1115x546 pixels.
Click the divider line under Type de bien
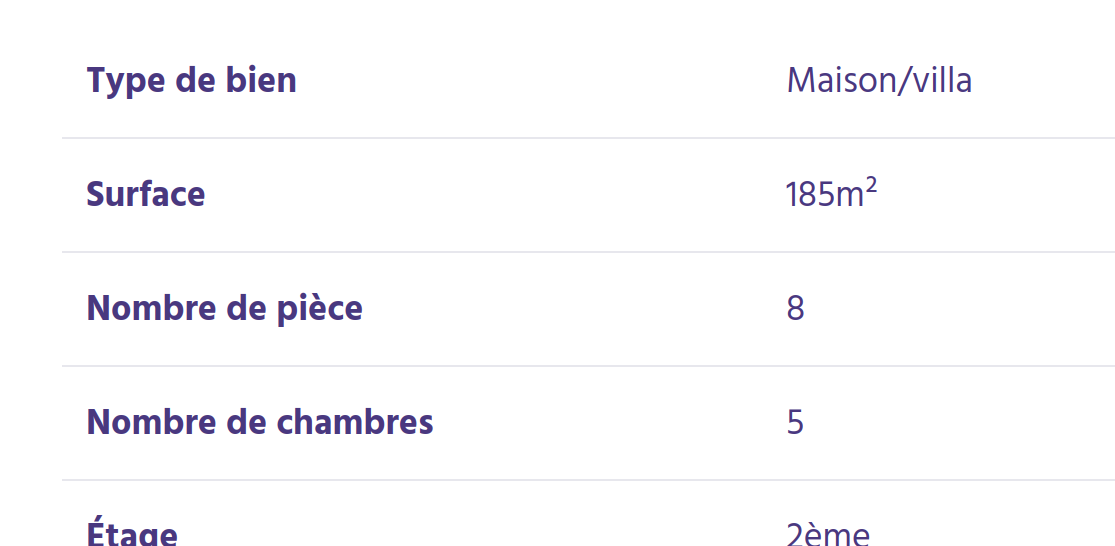point(588,138)
